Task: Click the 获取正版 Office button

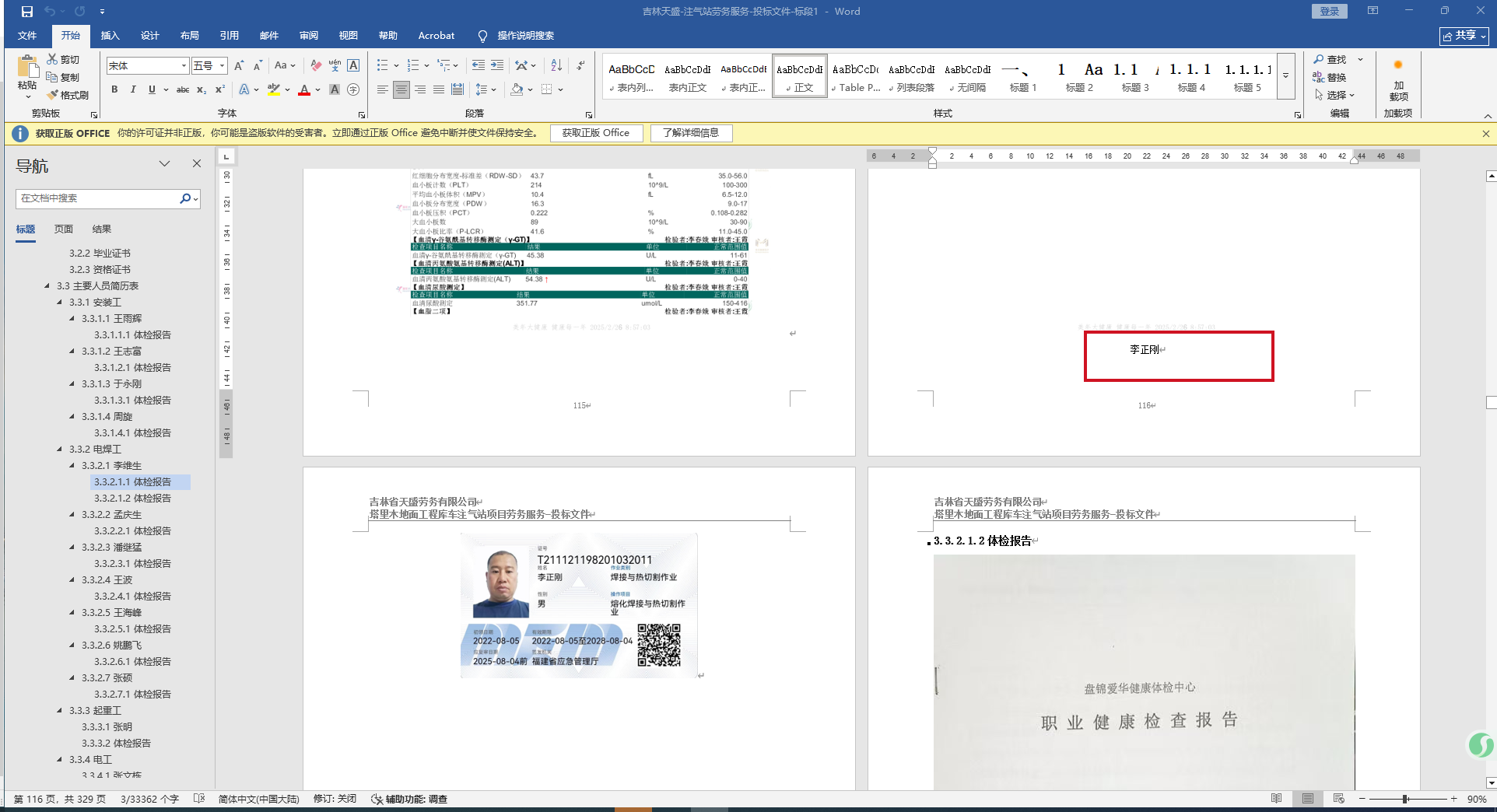Action: click(x=596, y=133)
